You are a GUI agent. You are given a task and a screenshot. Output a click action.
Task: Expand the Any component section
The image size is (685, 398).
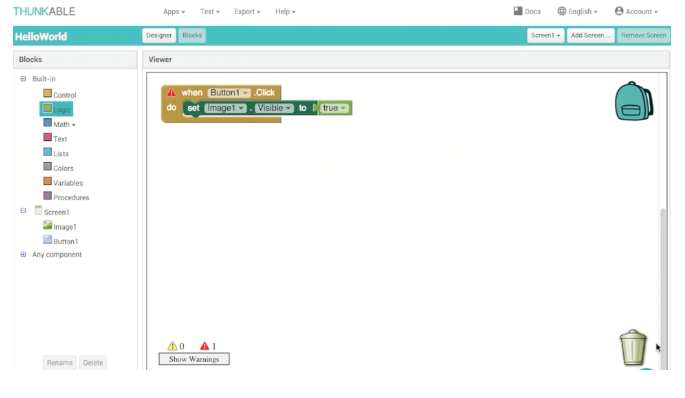click(23, 254)
